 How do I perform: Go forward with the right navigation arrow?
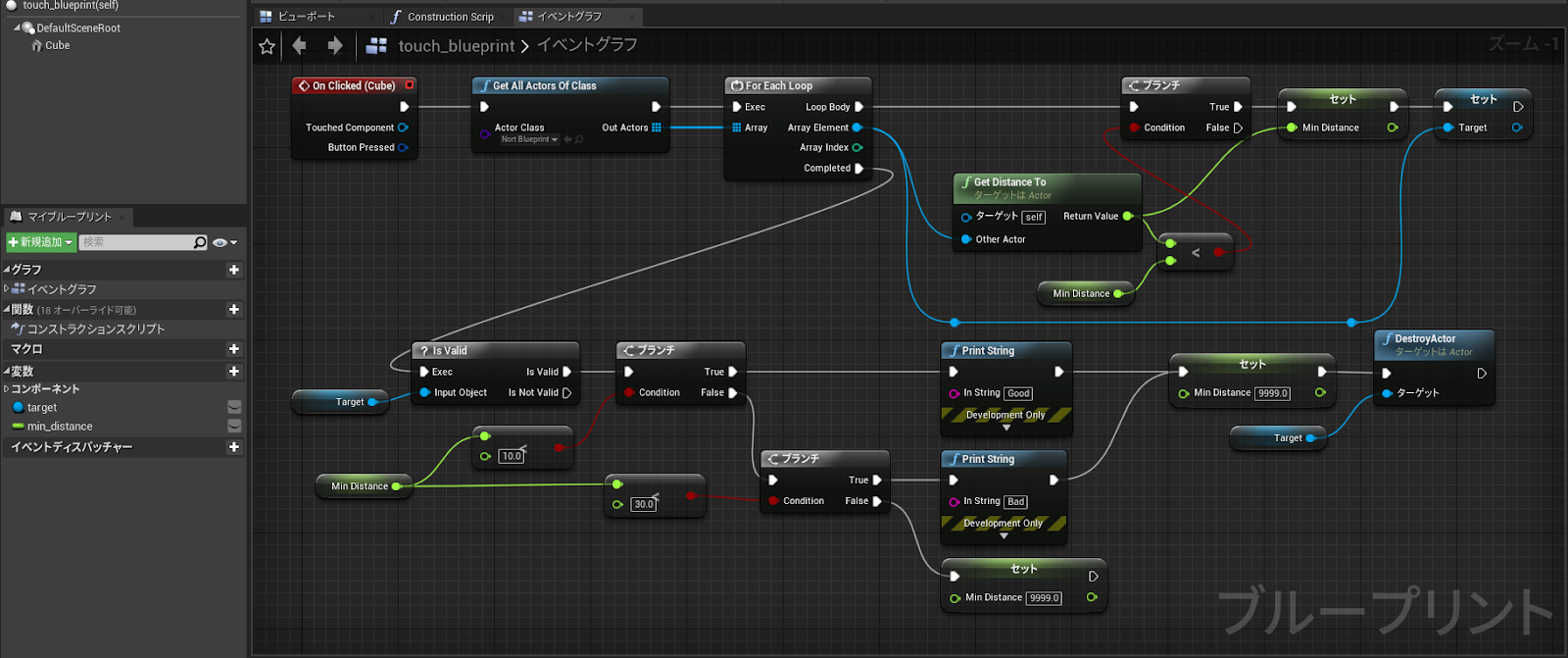pos(335,45)
